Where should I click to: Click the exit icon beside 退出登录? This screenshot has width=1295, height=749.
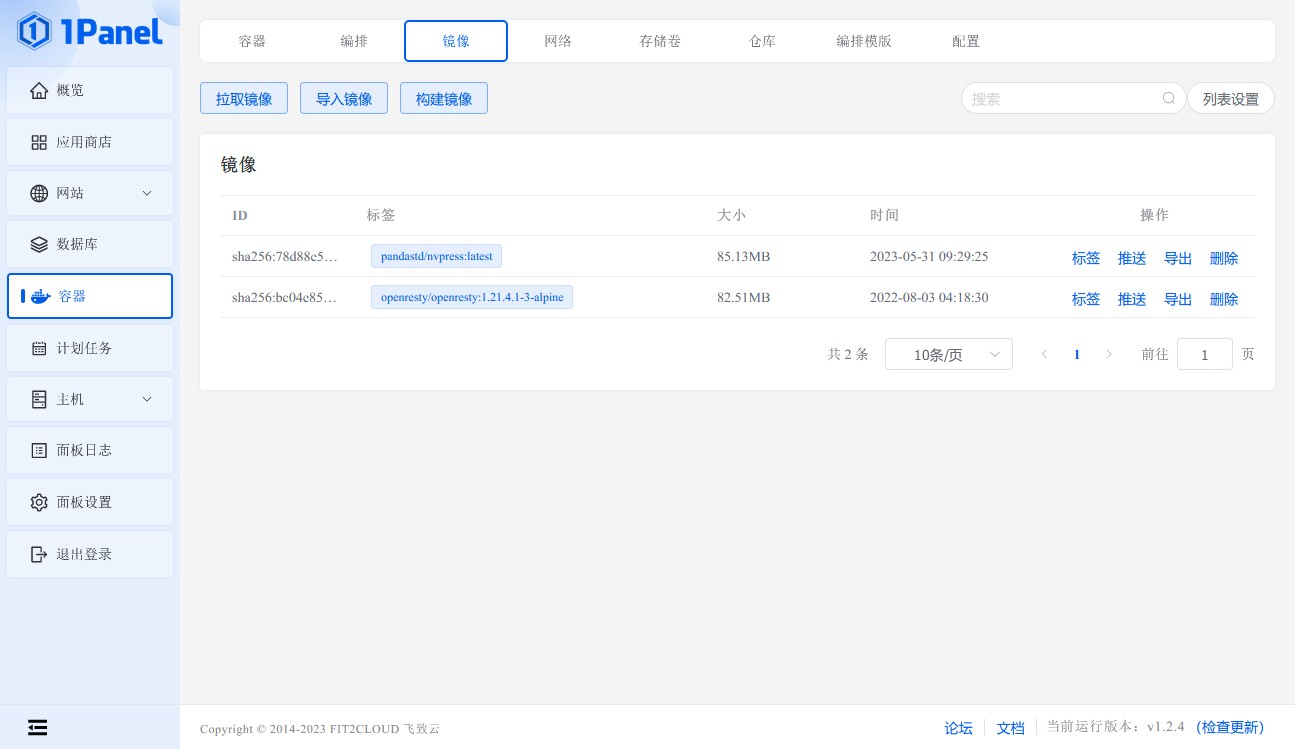(39, 554)
